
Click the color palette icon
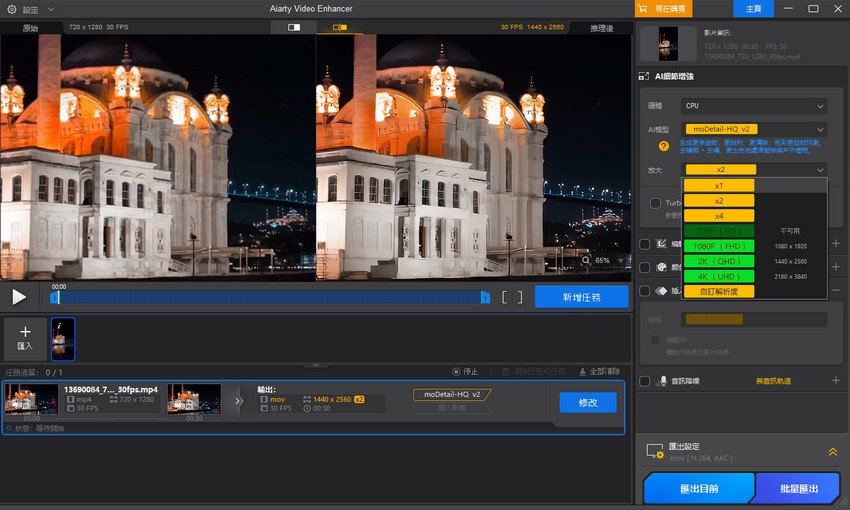point(661,267)
